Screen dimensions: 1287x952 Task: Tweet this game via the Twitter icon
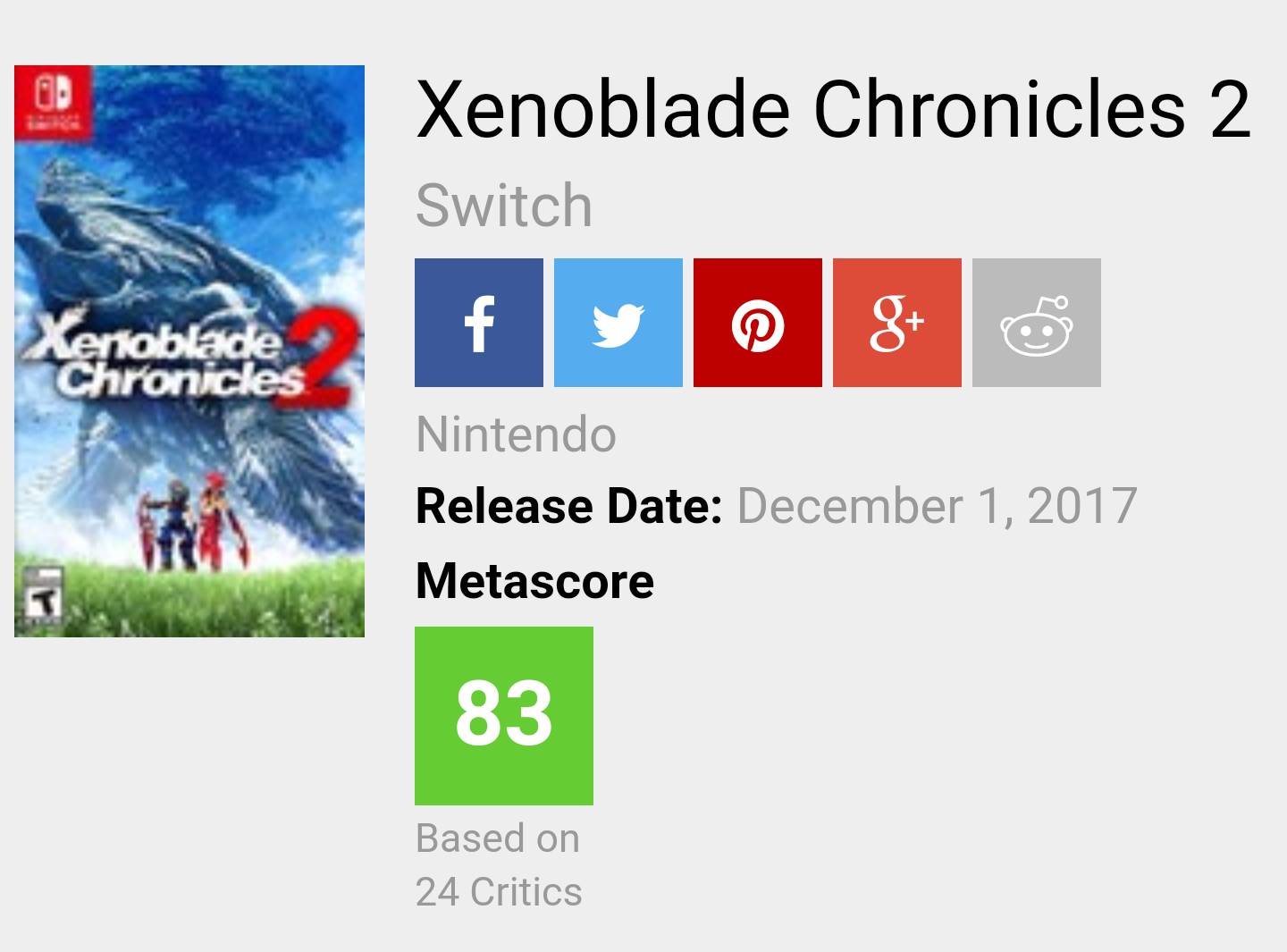click(x=618, y=323)
